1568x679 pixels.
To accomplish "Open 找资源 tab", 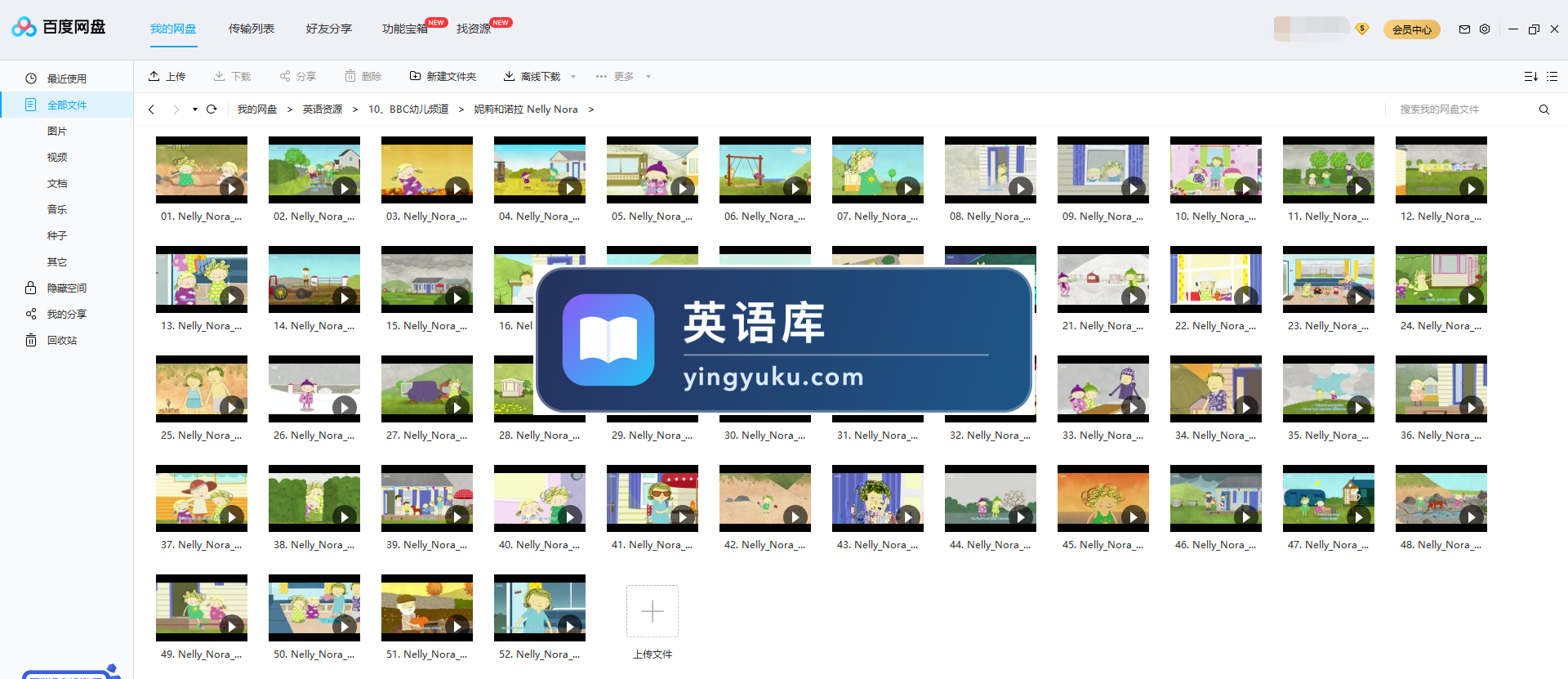I will pos(474,29).
